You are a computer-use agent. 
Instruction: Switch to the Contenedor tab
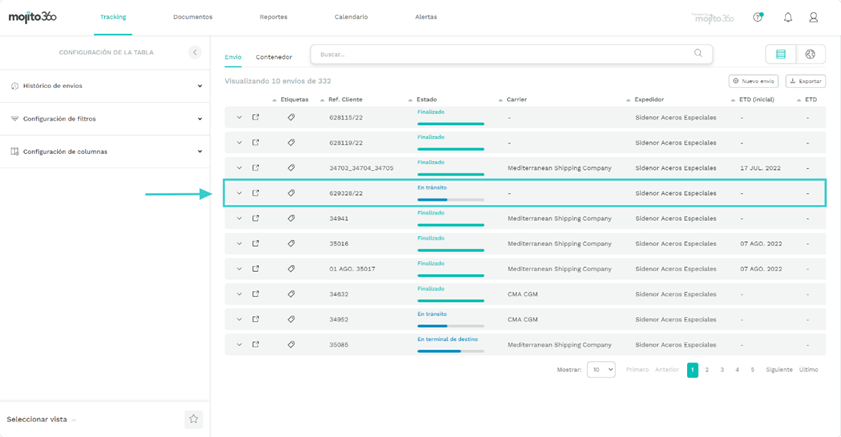pyautogui.click(x=274, y=58)
